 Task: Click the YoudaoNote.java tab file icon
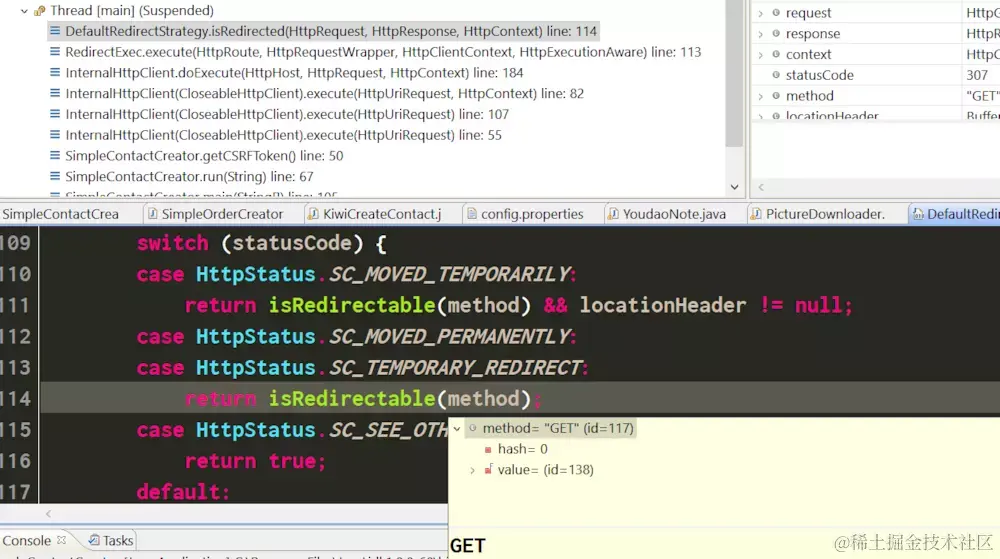613,214
